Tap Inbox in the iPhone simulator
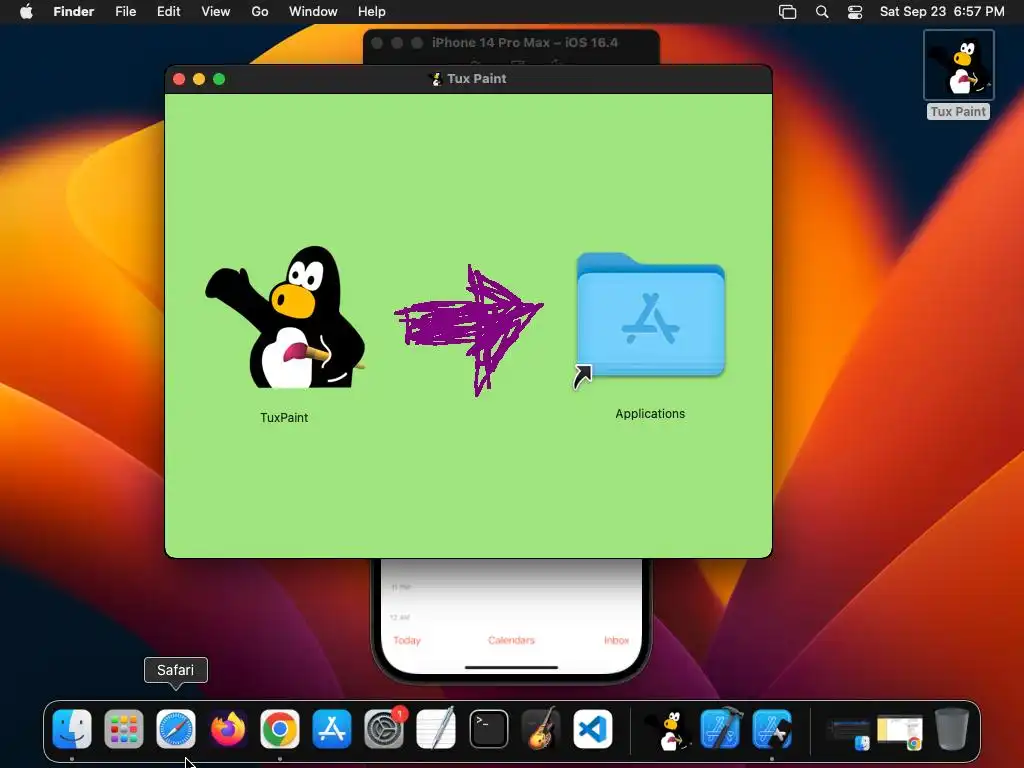Viewport: 1024px width, 768px height. pyautogui.click(x=616, y=640)
